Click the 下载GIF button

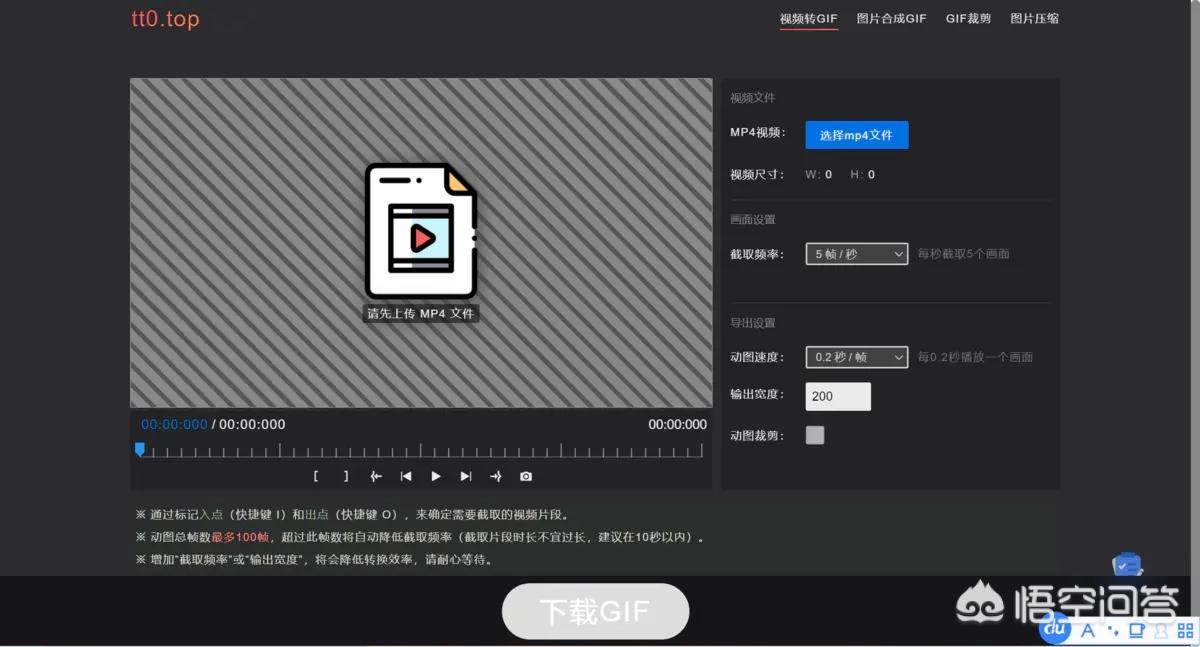596,611
